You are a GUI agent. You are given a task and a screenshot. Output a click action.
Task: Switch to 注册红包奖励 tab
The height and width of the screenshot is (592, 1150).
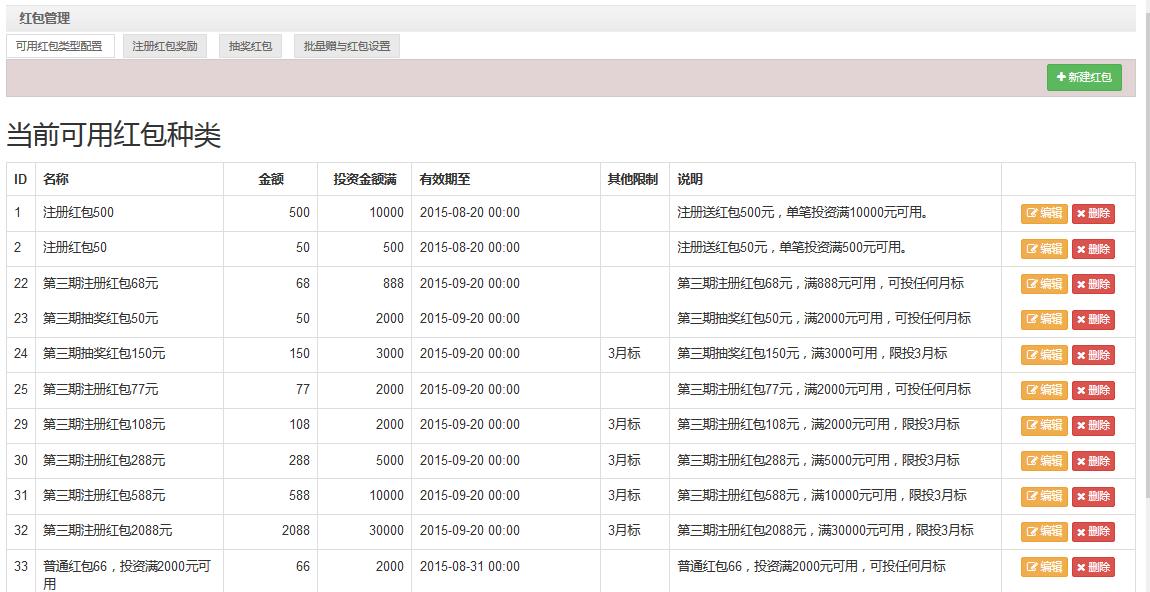(165, 46)
